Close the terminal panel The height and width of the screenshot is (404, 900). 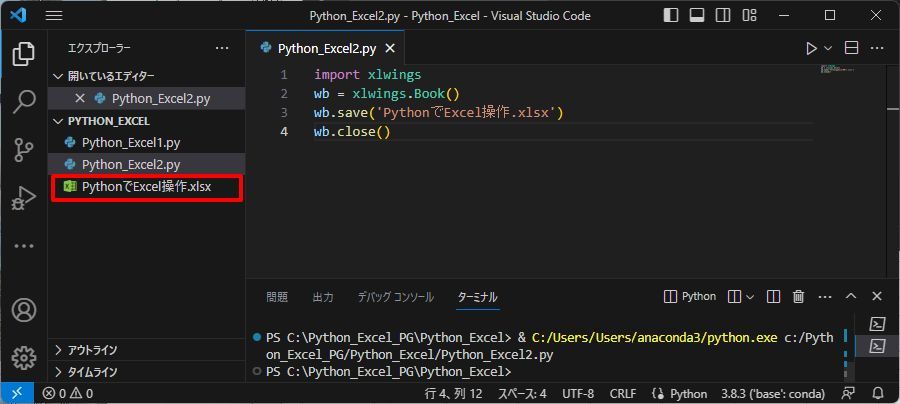click(876, 297)
